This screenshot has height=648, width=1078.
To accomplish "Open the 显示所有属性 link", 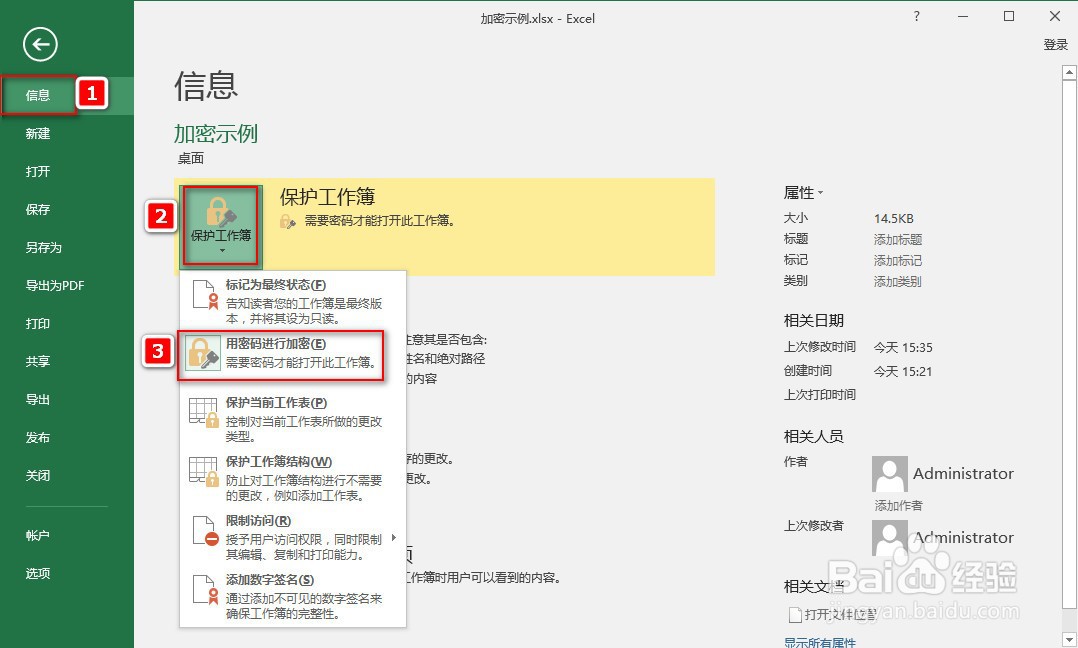I will (x=820, y=643).
